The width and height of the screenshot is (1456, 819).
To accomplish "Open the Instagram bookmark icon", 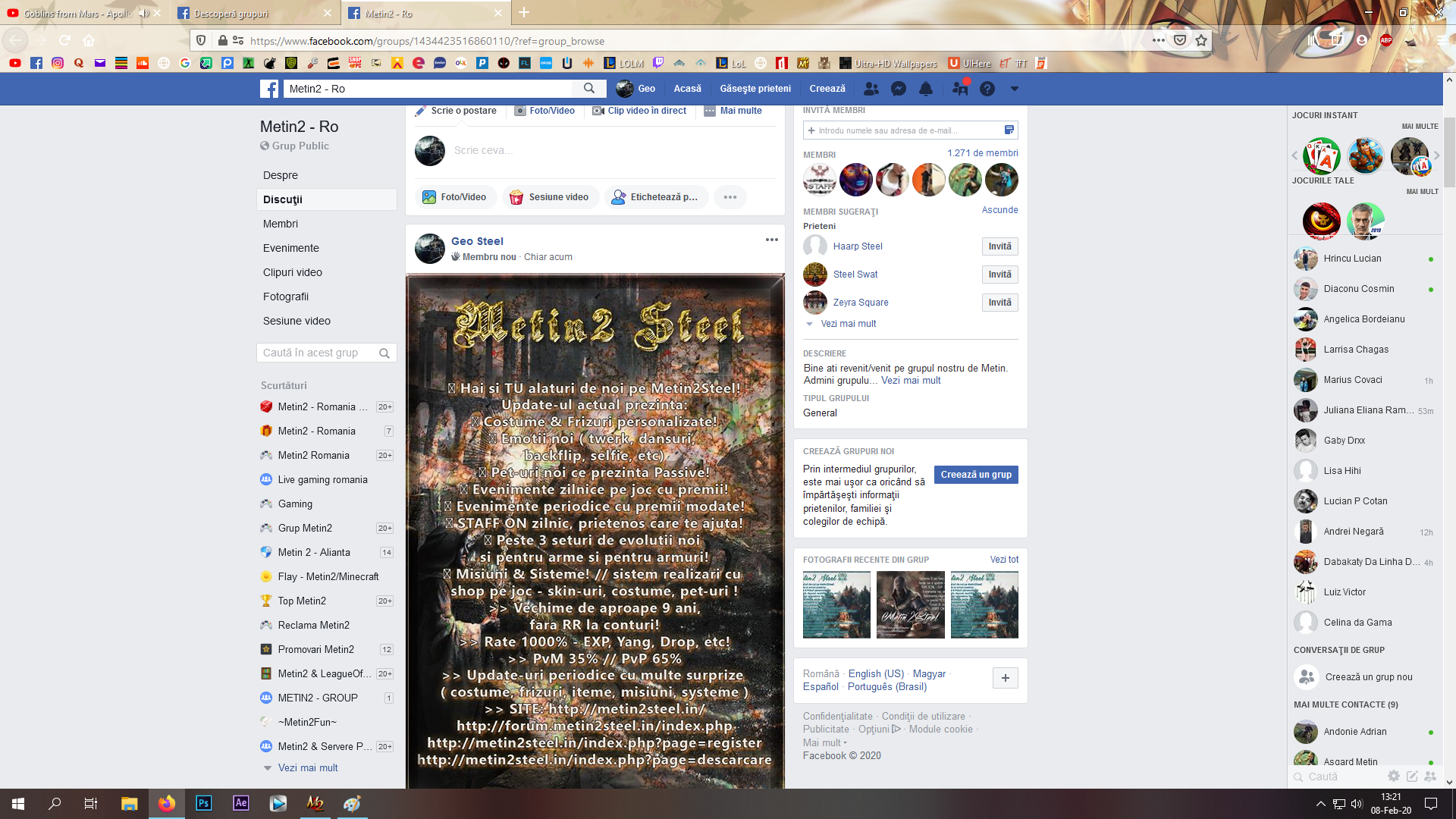I will coord(58,63).
